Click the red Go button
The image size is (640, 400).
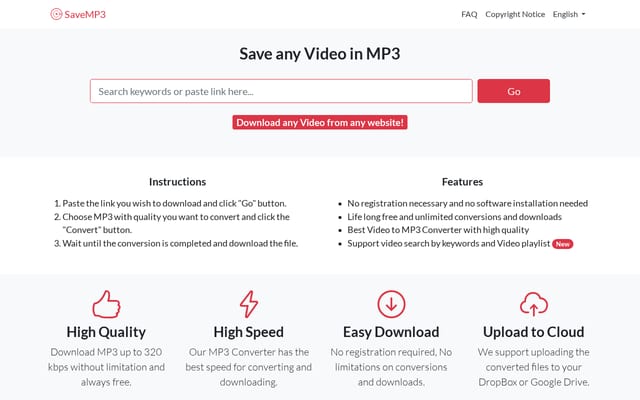pyautogui.click(x=513, y=91)
